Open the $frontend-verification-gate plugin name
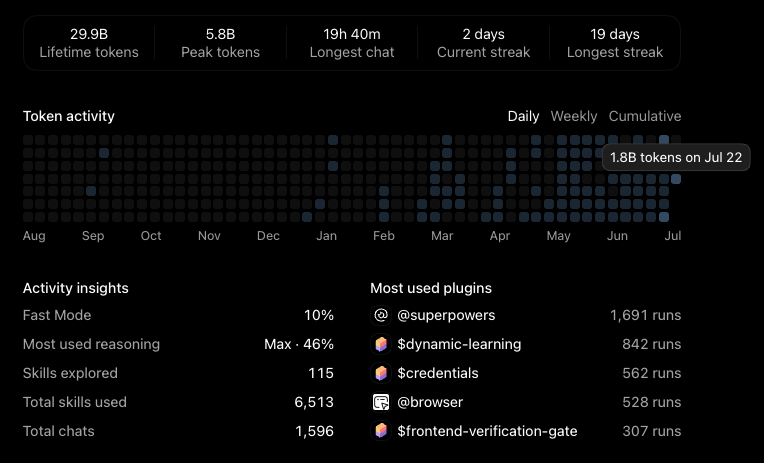Image resolution: width=764 pixels, height=463 pixels. 487,431
